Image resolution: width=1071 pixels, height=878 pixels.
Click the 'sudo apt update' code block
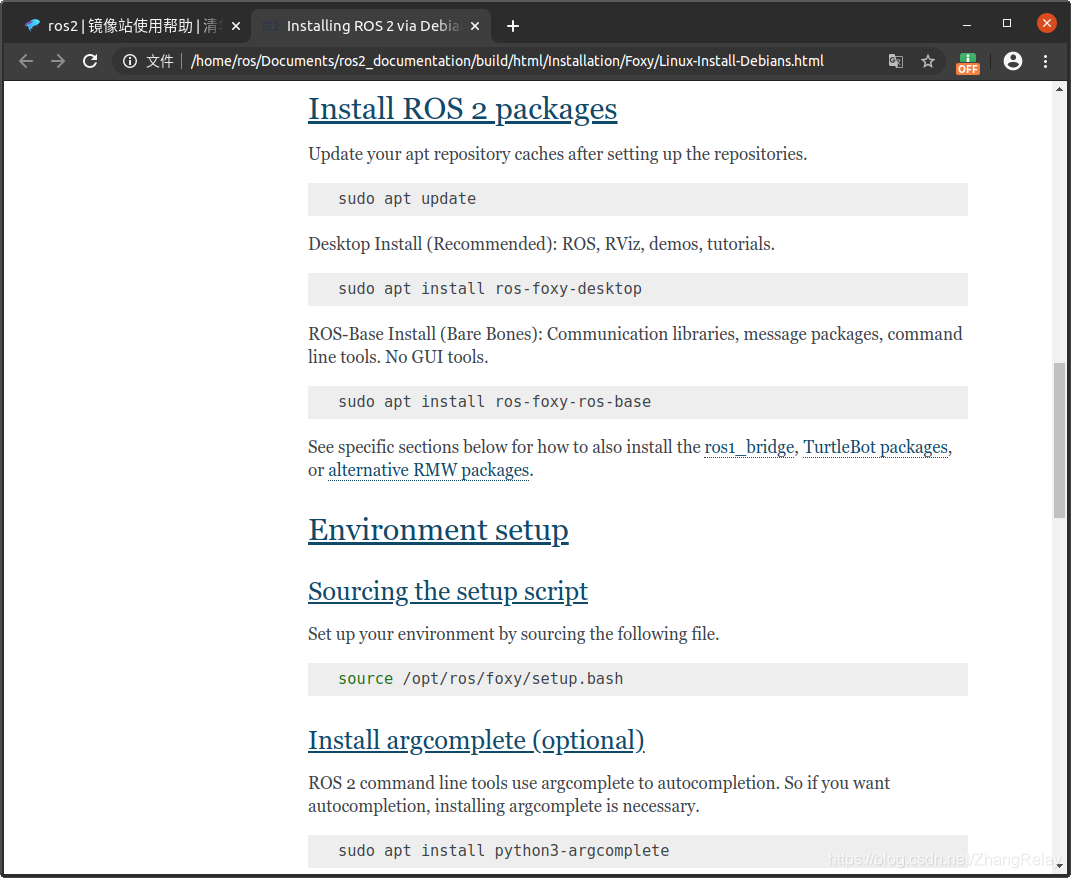point(638,200)
